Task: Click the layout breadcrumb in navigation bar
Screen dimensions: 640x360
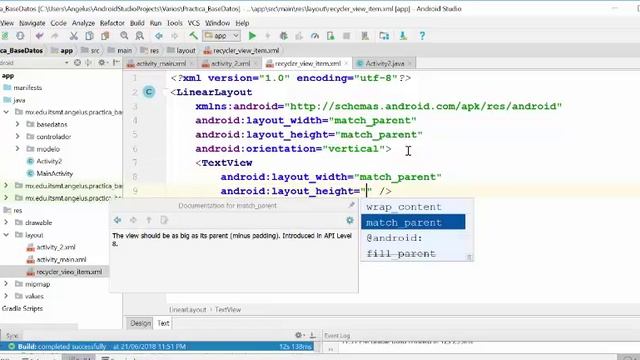Action: point(182,51)
